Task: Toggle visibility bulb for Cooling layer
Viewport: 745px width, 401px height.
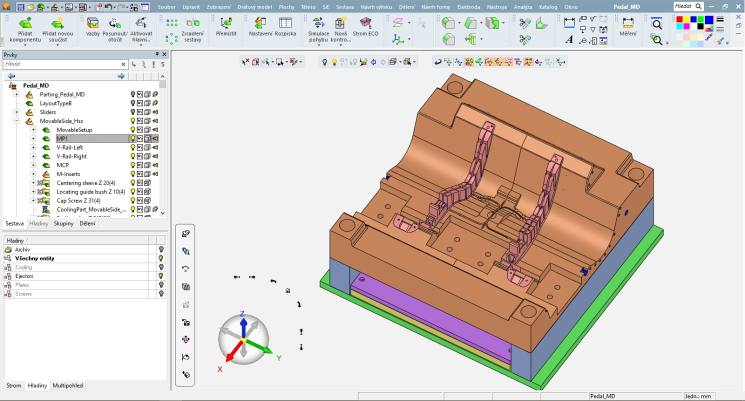Action: point(161,268)
